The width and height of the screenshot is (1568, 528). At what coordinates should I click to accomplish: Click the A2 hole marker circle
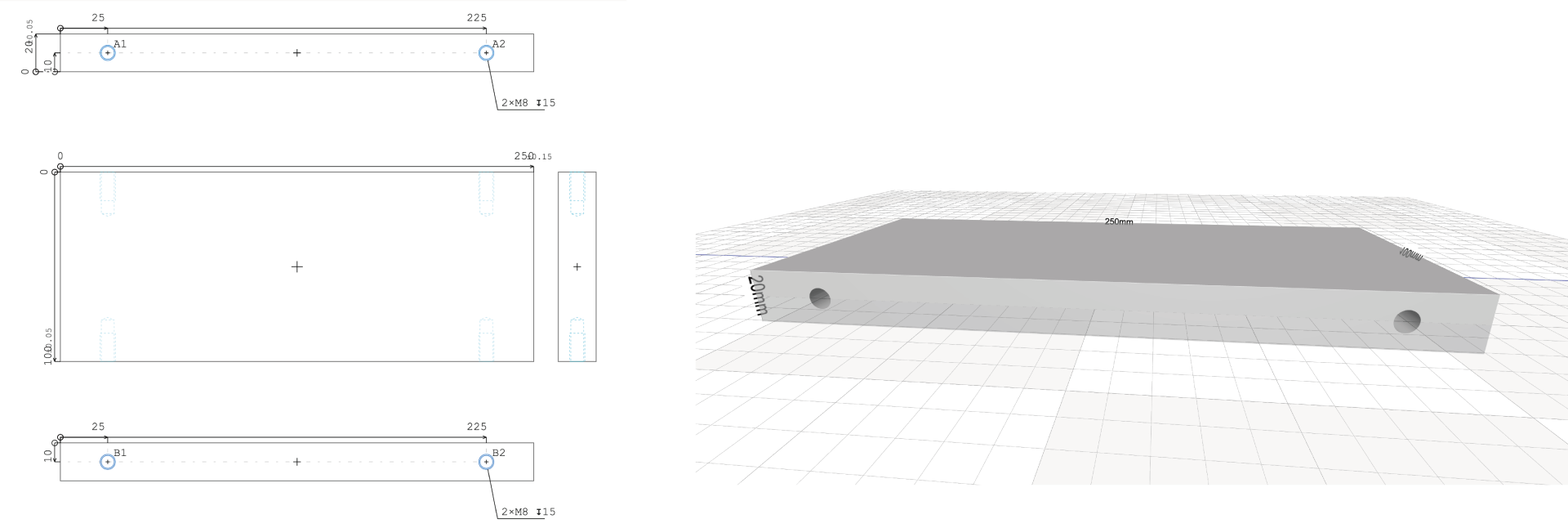[x=486, y=53]
